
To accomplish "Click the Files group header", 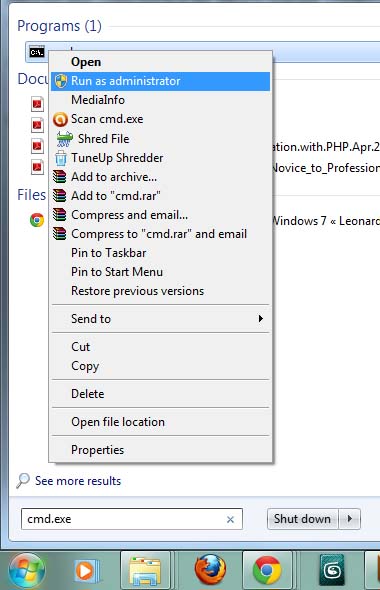I will 32,195.
